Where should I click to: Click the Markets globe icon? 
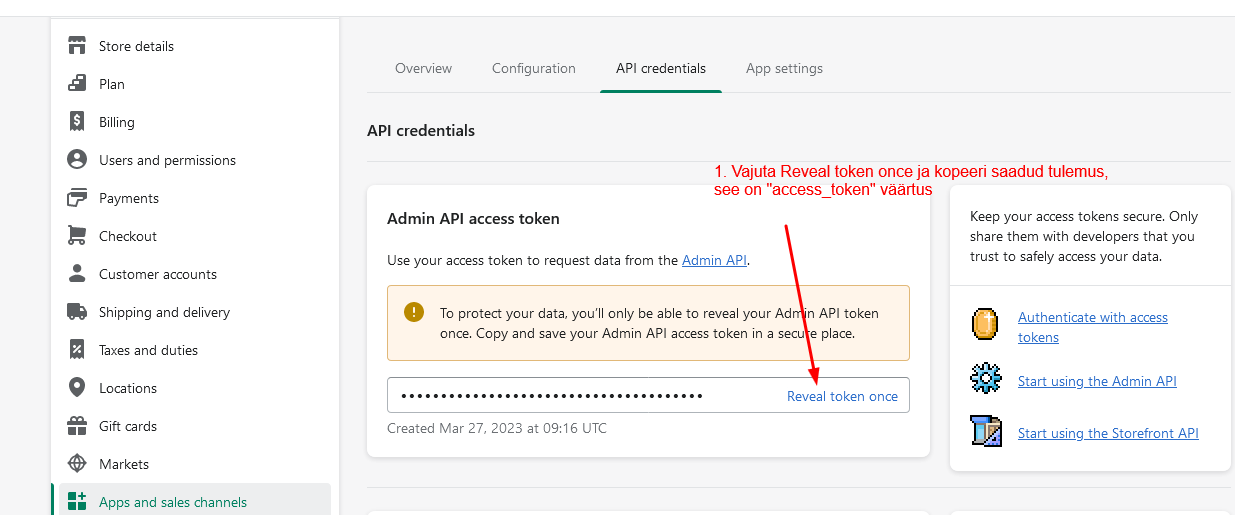[77, 464]
